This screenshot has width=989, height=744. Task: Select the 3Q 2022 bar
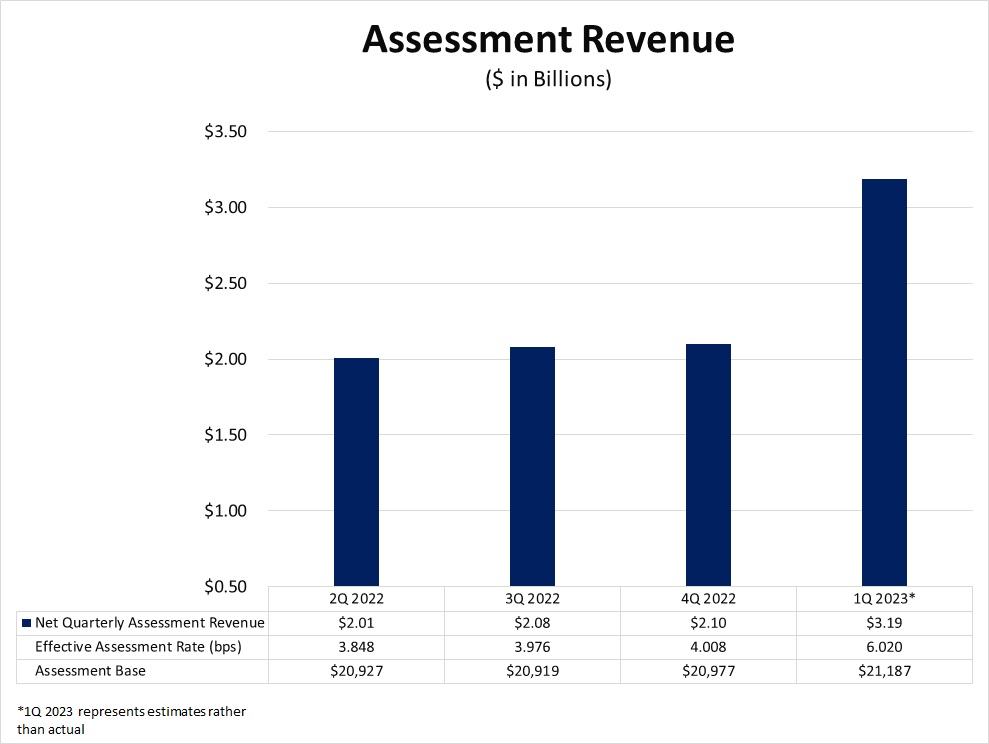[x=532, y=466]
